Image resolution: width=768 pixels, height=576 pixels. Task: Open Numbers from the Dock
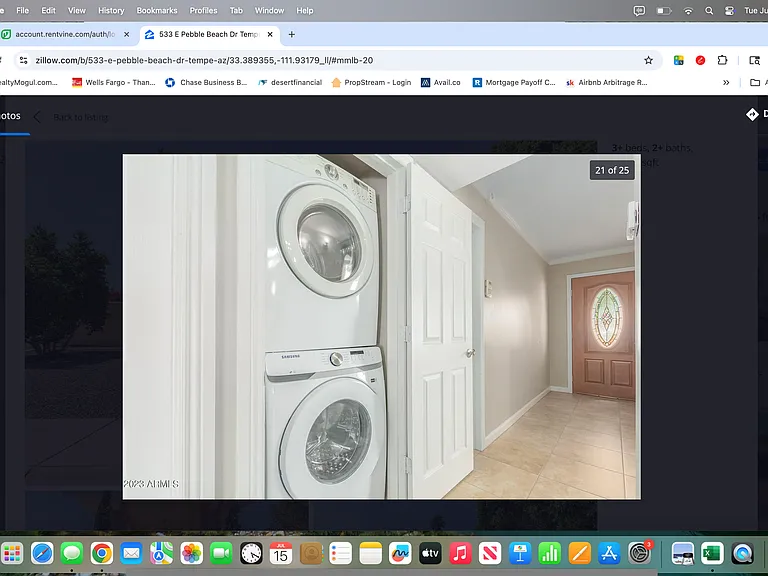point(550,553)
